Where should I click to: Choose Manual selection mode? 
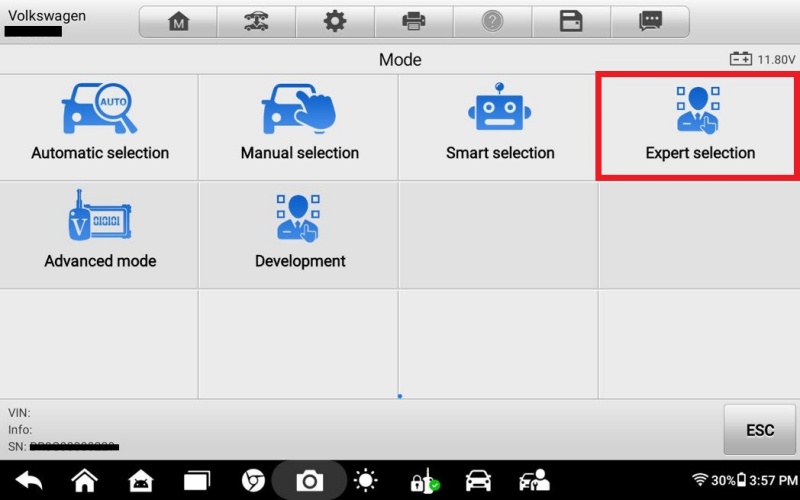pos(299,125)
